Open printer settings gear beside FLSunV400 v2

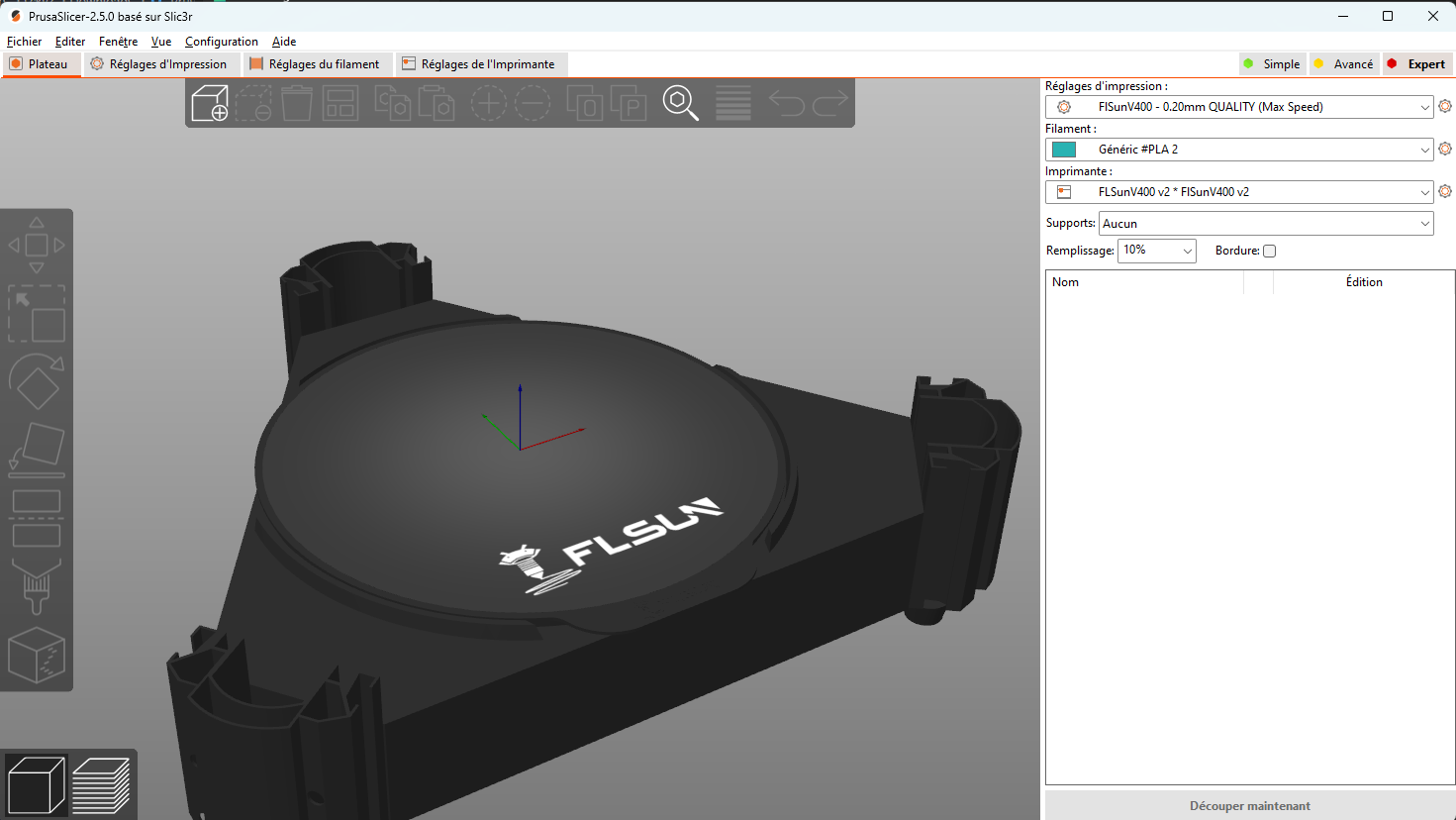[1445, 191]
